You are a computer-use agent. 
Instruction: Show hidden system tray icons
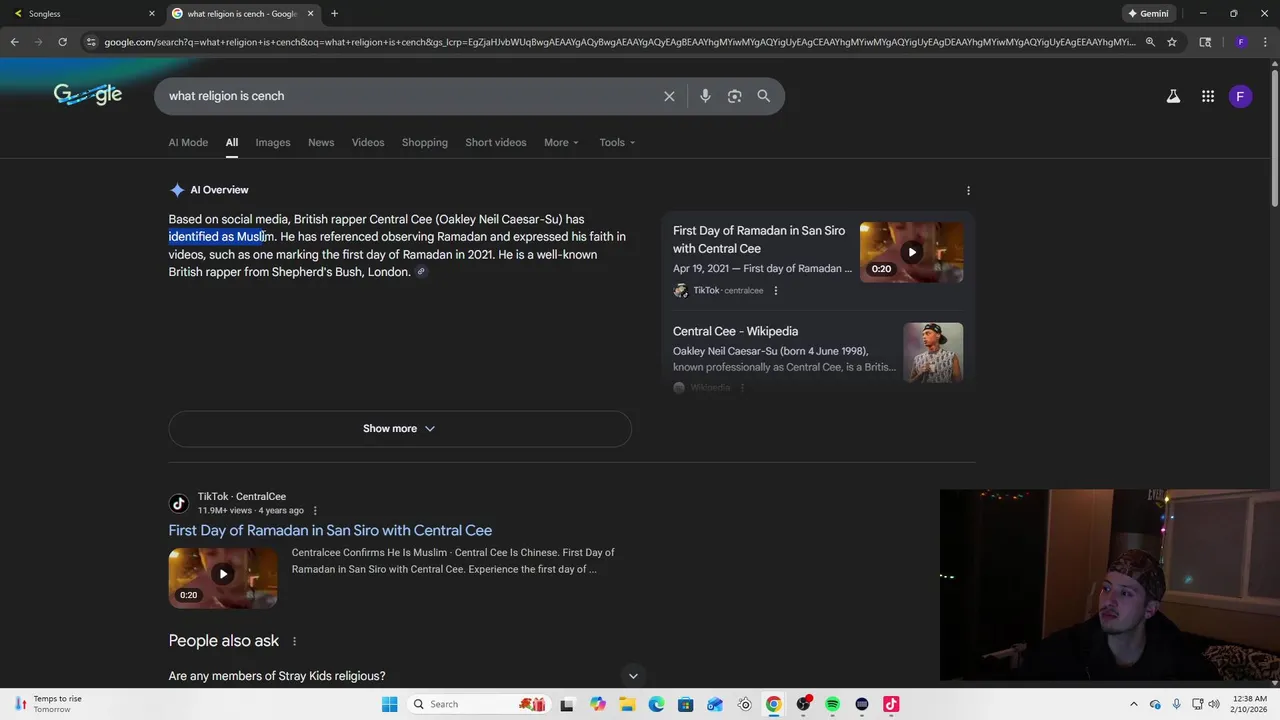(x=1133, y=704)
